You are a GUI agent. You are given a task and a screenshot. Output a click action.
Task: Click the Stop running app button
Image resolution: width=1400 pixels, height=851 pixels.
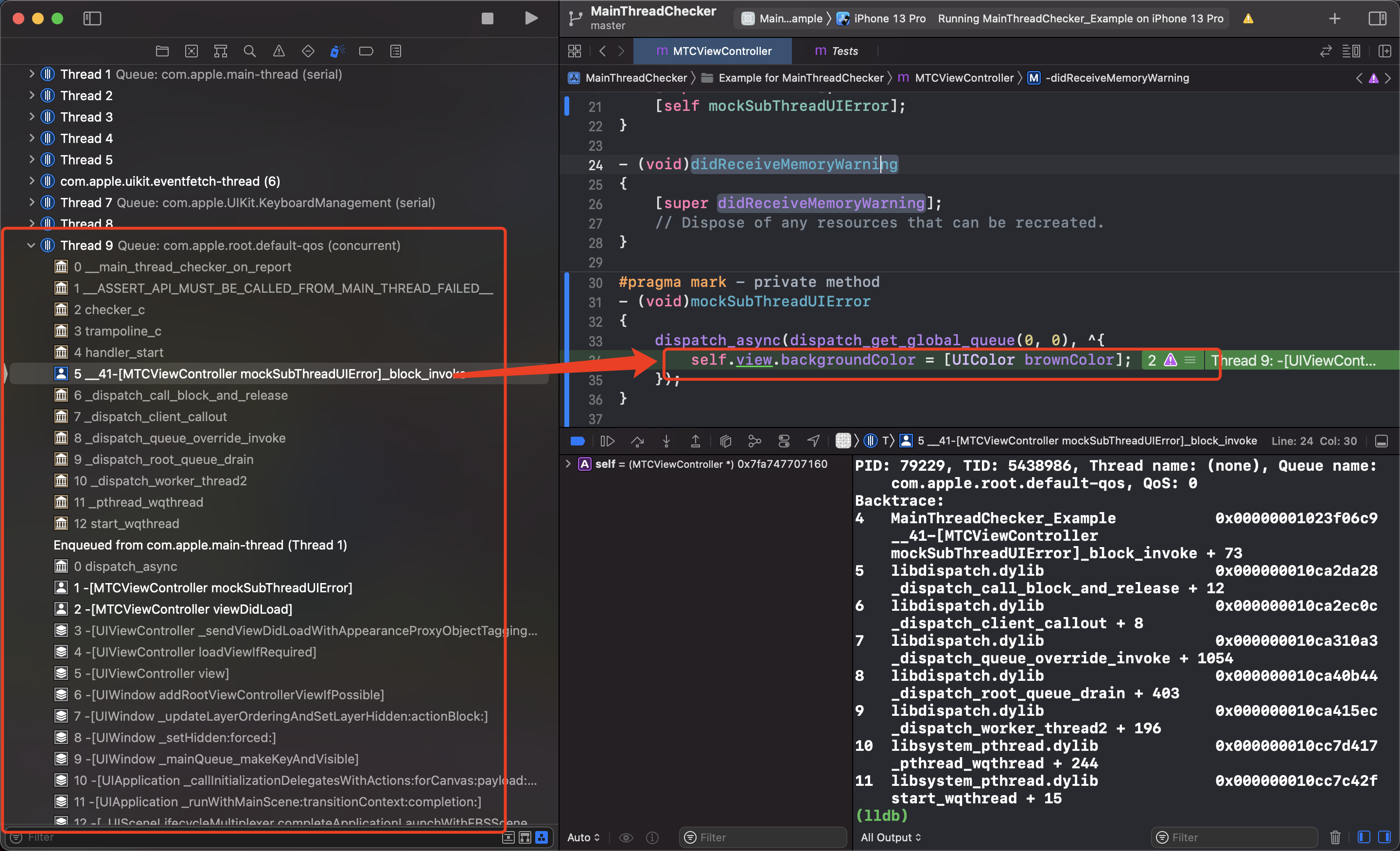pos(487,18)
